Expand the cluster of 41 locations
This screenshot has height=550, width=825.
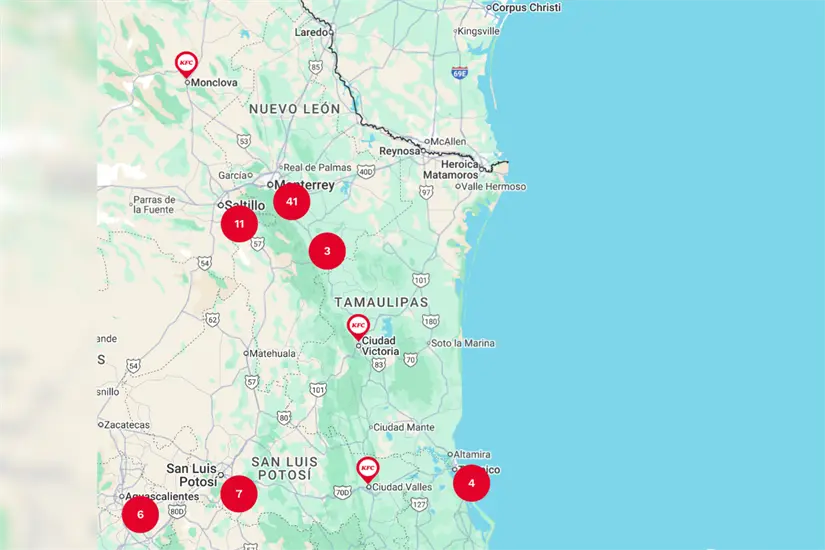291,202
